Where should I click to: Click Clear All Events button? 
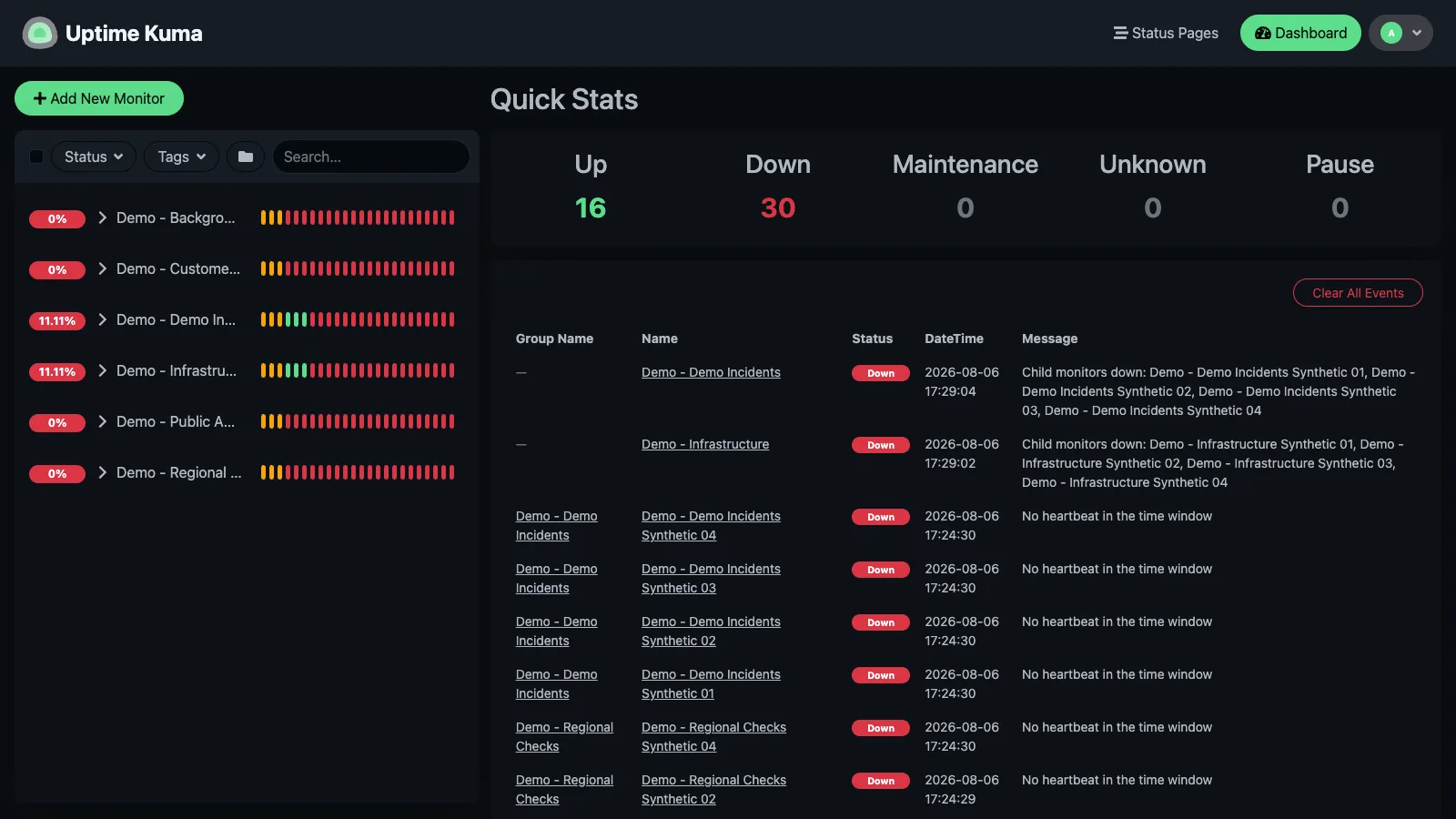pos(1358,293)
